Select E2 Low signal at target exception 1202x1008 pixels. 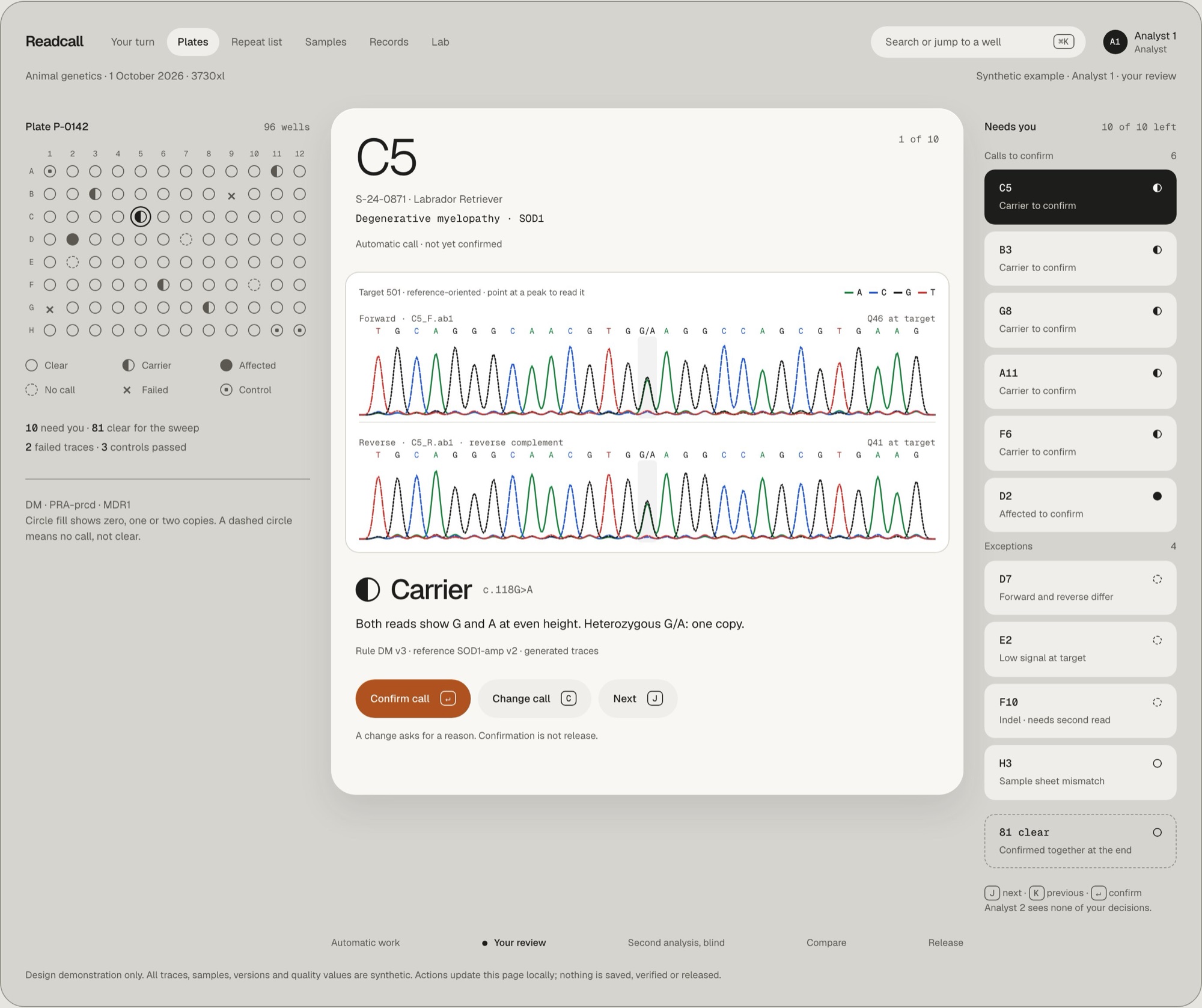click(x=1080, y=649)
